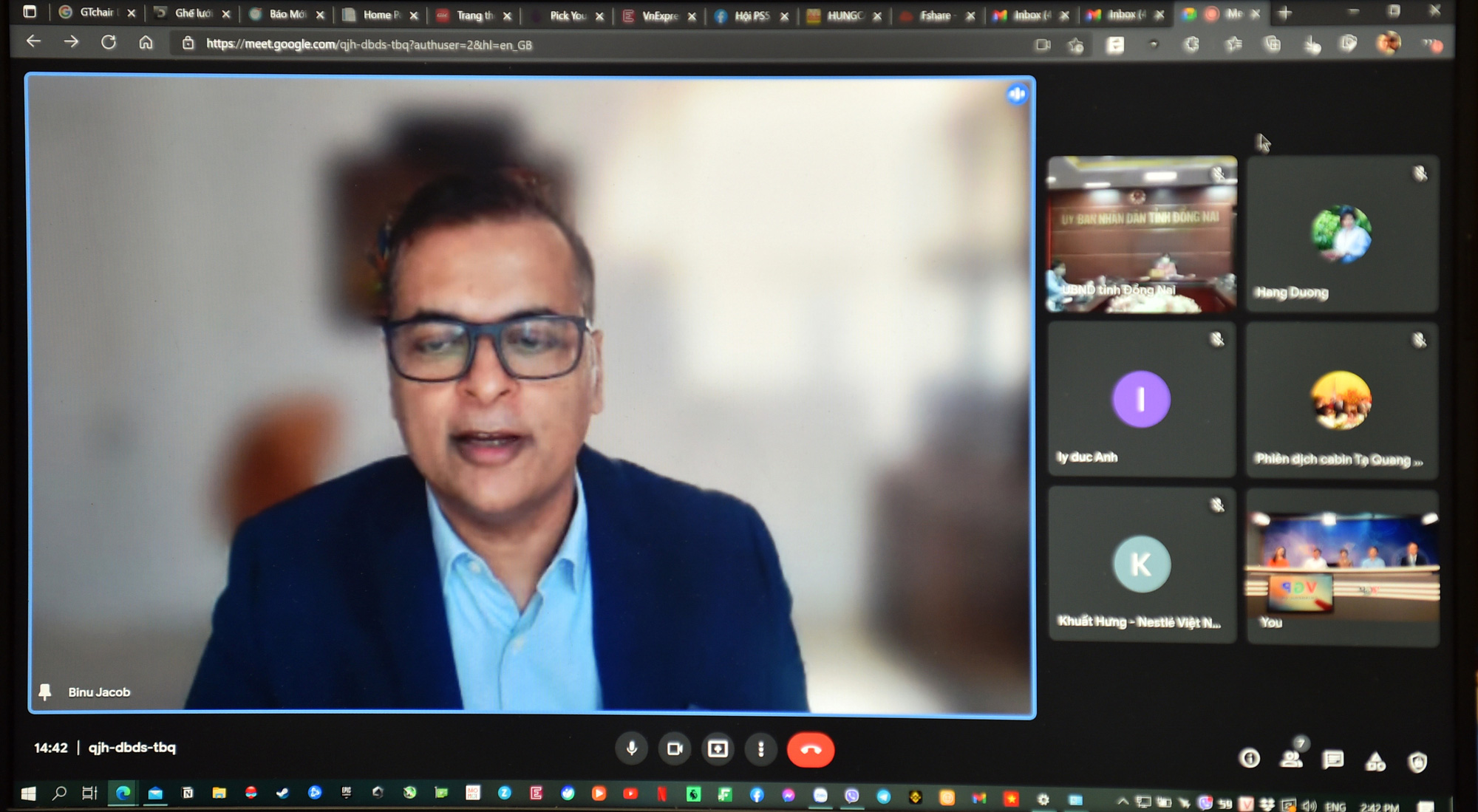Leave the call with red hang-up
Viewport: 1478px width, 812px height.
pos(811,750)
